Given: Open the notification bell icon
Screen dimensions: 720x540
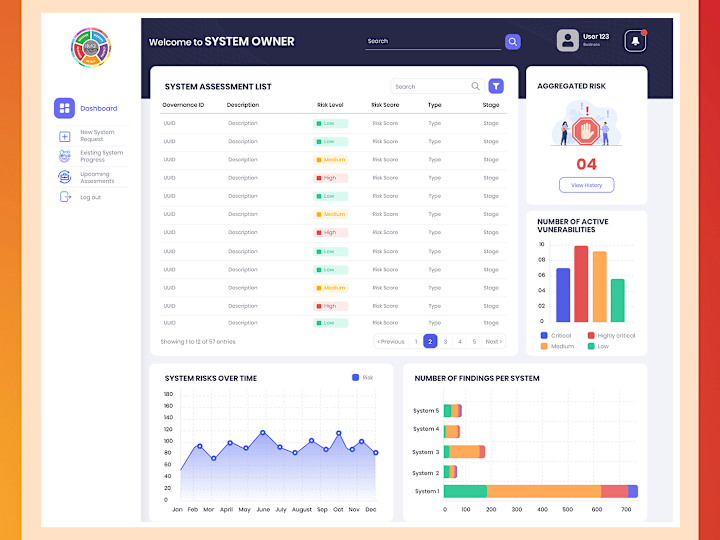Looking at the screenshot, I should (x=635, y=41).
